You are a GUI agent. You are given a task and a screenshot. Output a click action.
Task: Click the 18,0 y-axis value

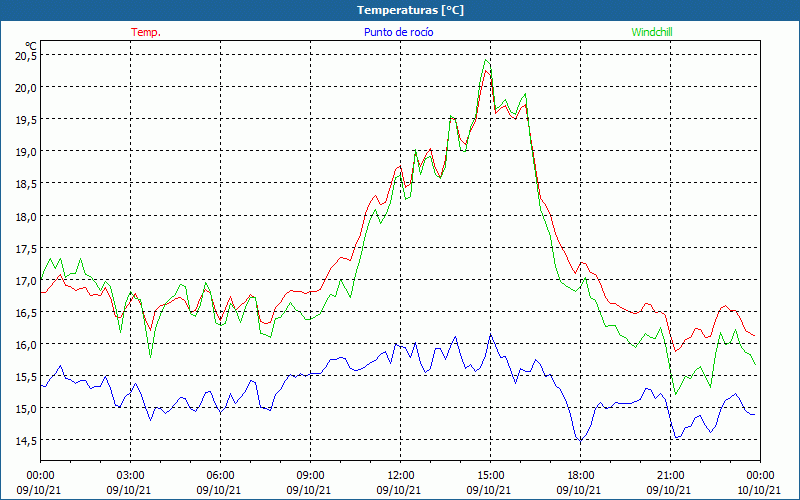pos(26,216)
